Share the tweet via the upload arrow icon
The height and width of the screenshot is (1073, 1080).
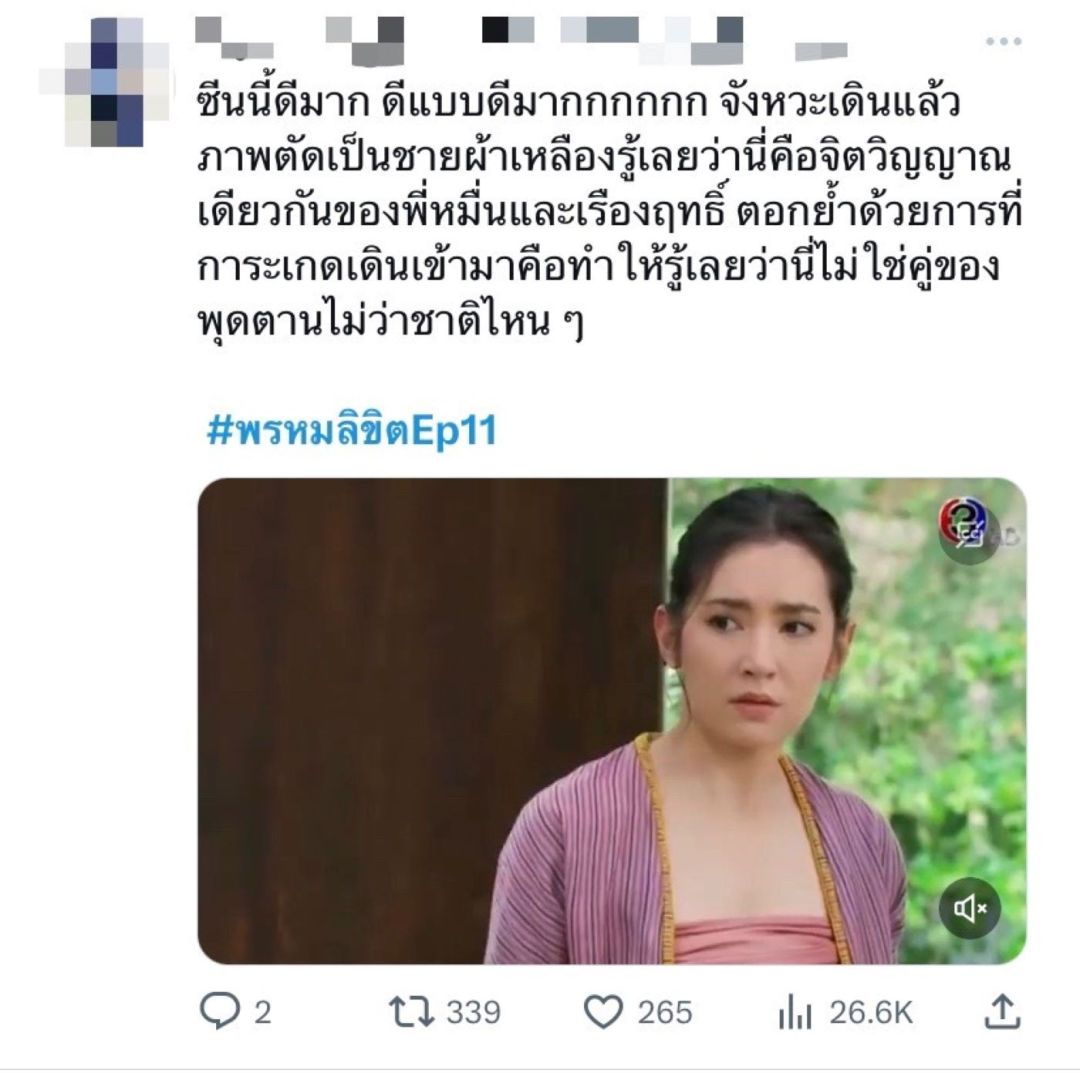1001,1013
